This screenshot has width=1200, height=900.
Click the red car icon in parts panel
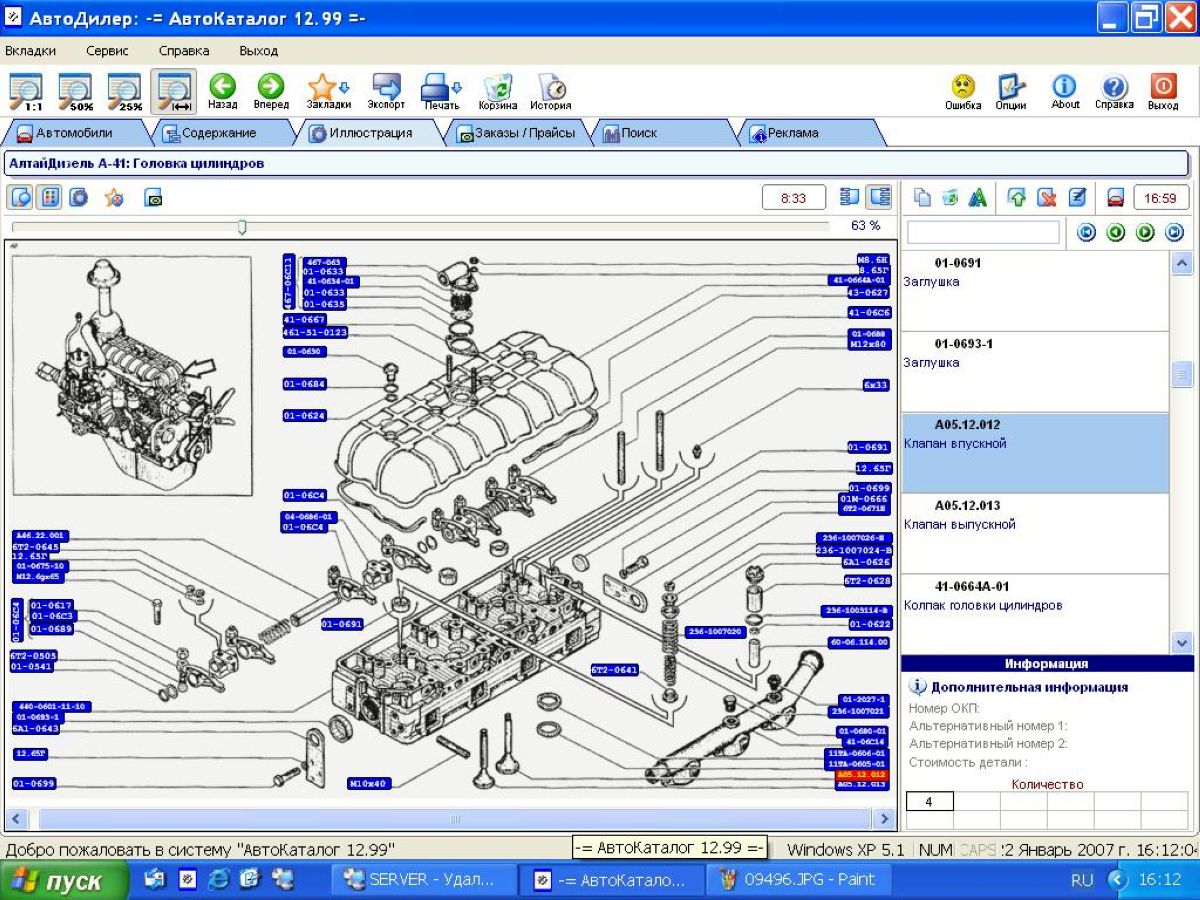(x=1115, y=198)
